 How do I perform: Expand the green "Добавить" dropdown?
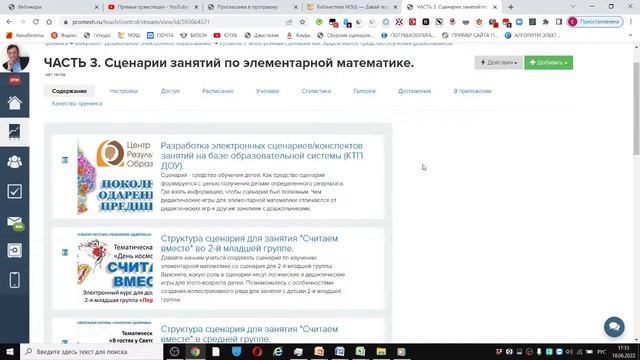(549, 62)
